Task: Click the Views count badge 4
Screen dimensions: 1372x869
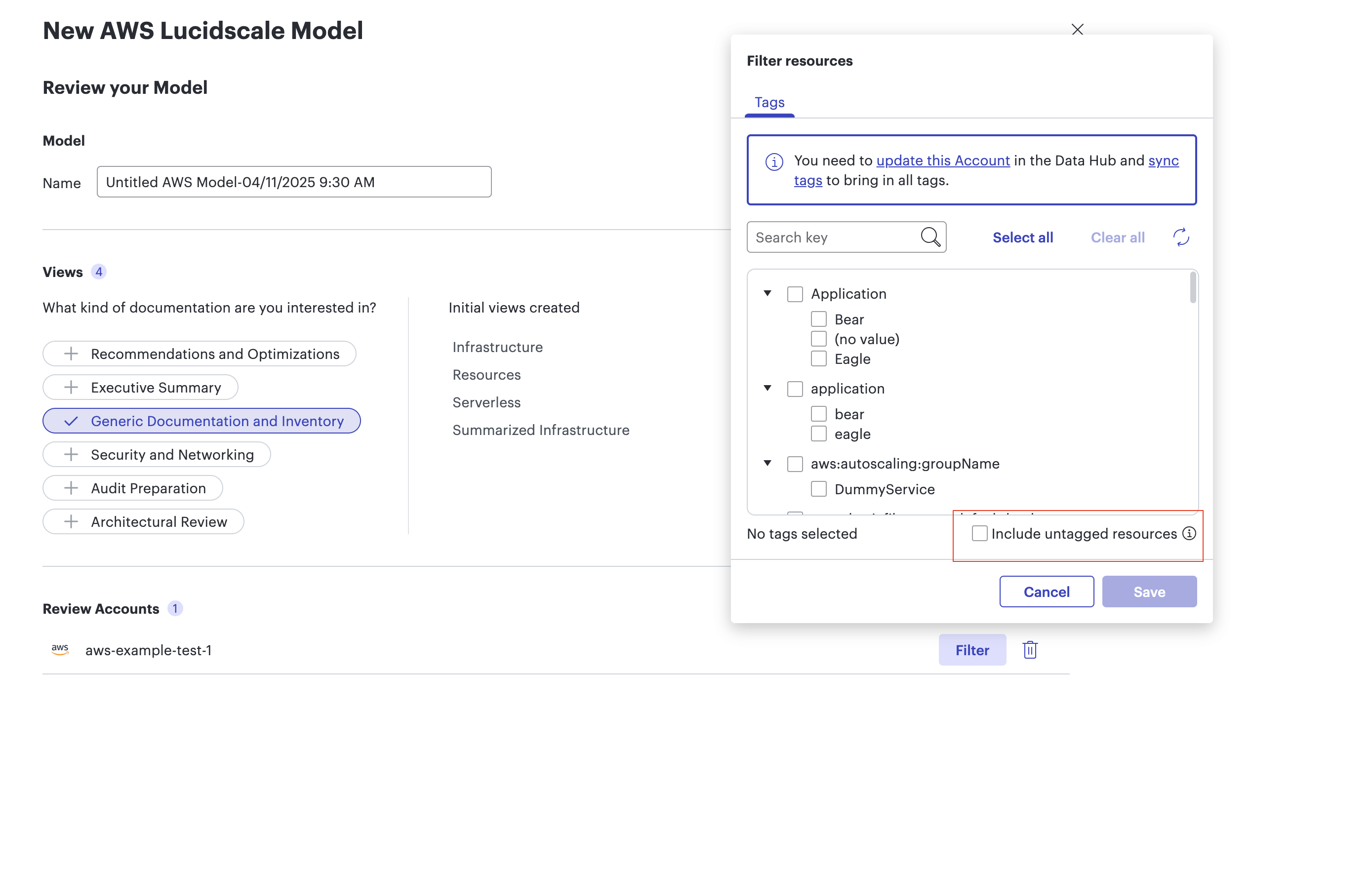Action: tap(99, 272)
